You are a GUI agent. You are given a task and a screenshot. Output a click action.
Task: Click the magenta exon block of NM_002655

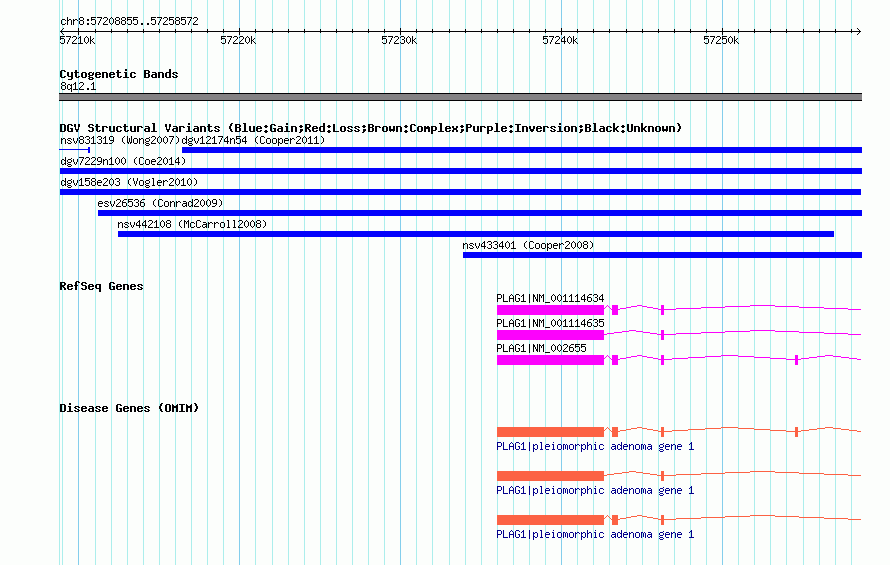pos(550,360)
